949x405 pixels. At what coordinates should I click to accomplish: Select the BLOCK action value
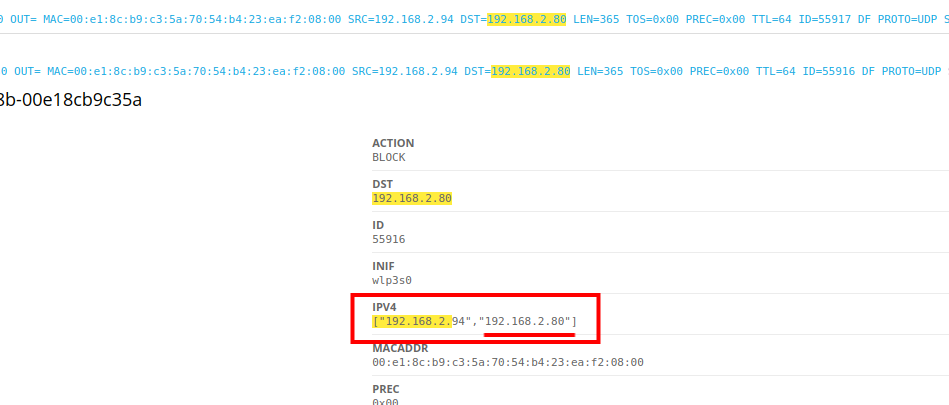[389, 157]
